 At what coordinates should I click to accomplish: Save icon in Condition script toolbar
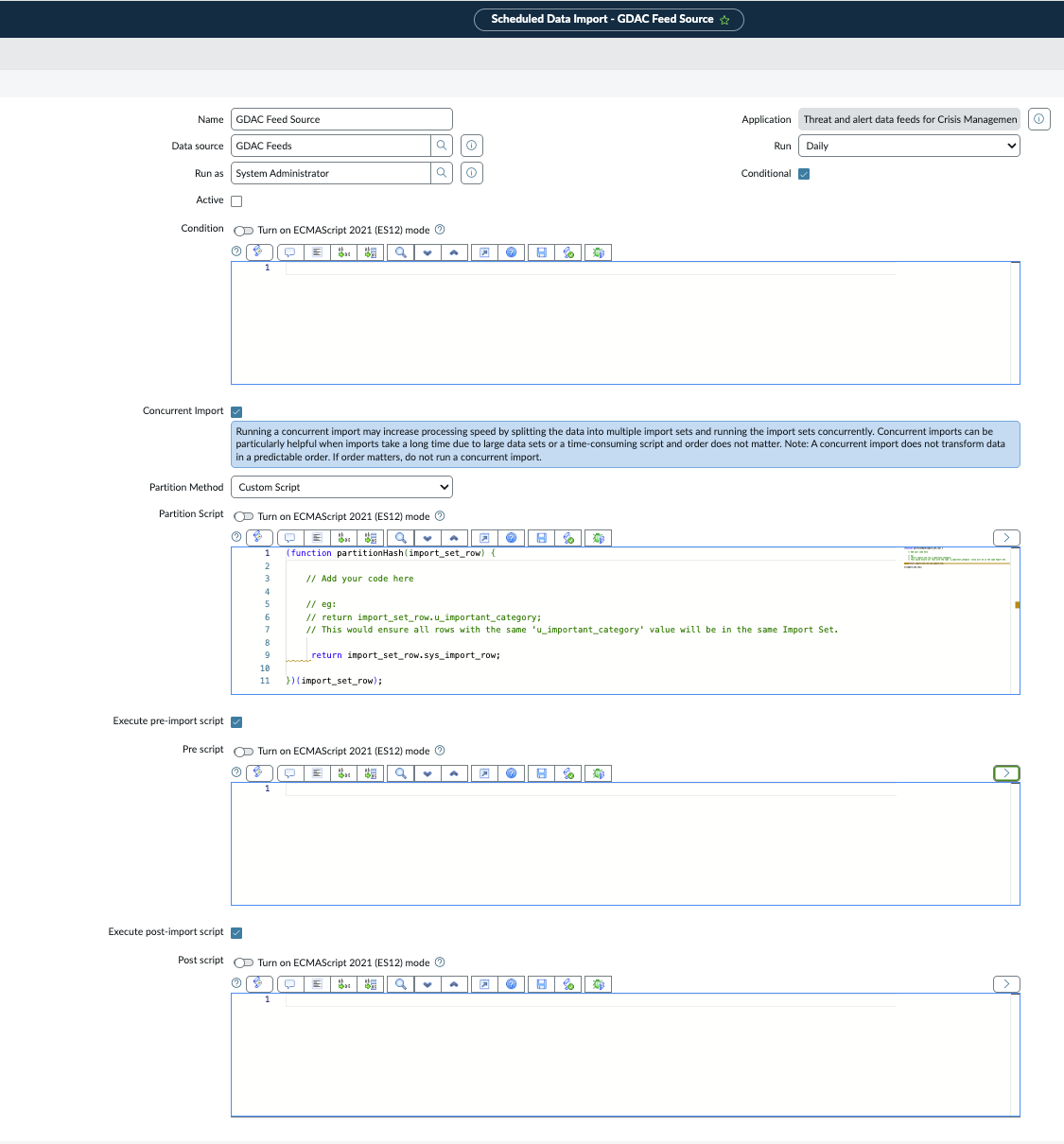(x=541, y=252)
